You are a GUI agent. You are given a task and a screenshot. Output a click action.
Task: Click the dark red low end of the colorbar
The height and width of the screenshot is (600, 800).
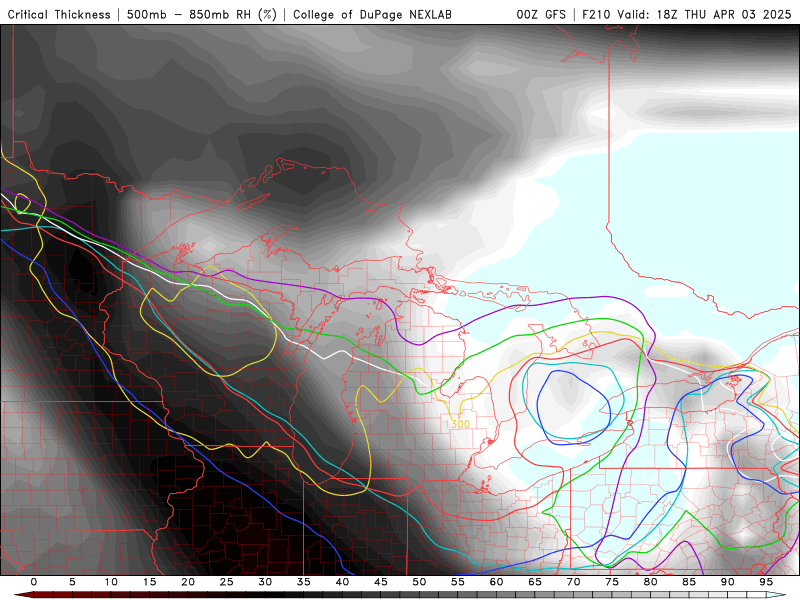pyautogui.click(x=23, y=595)
